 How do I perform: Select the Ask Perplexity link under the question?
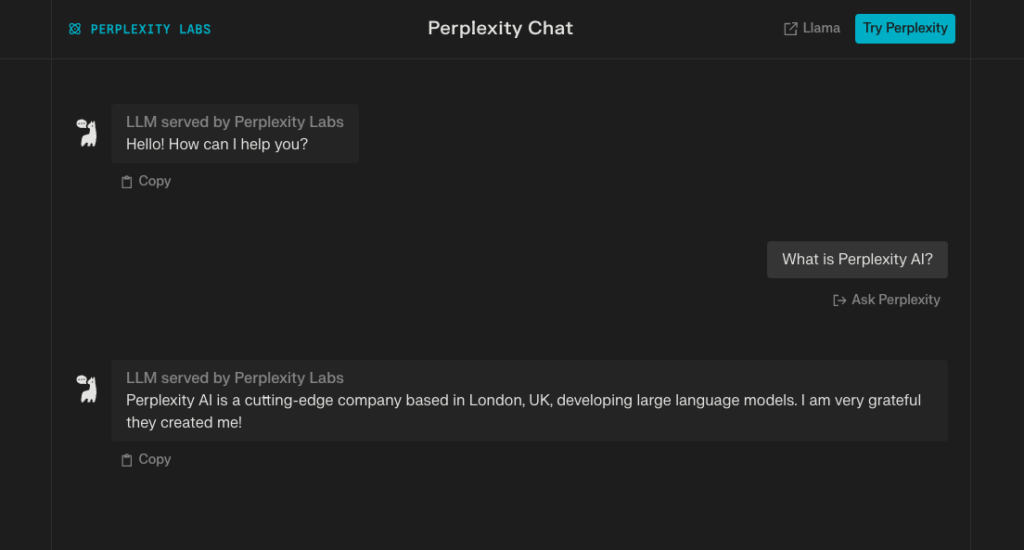887,300
